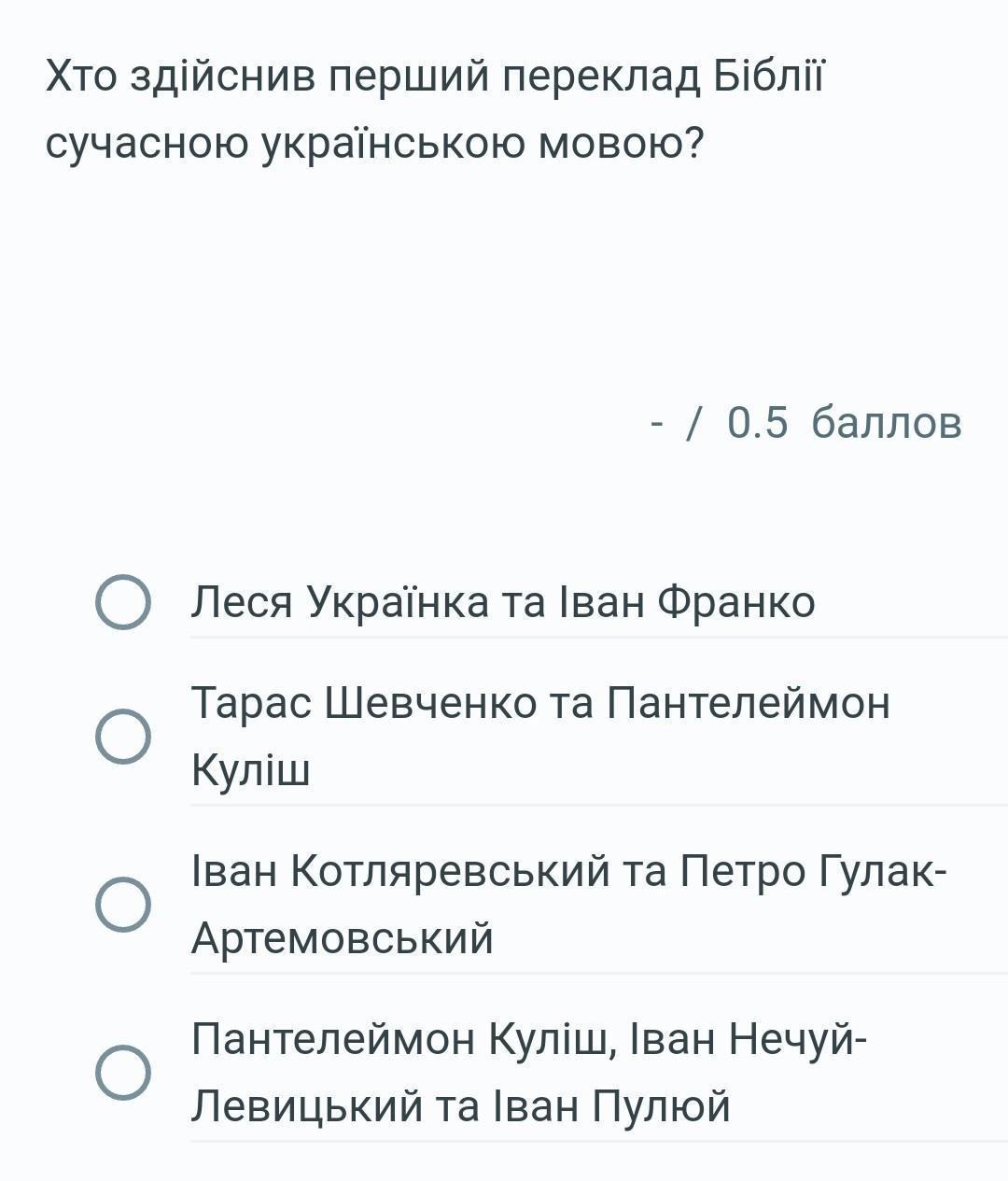Click the name 'Франко' in the first answer
Image resolution: width=1008 pixels, height=1181 pixels.
(735, 602)
